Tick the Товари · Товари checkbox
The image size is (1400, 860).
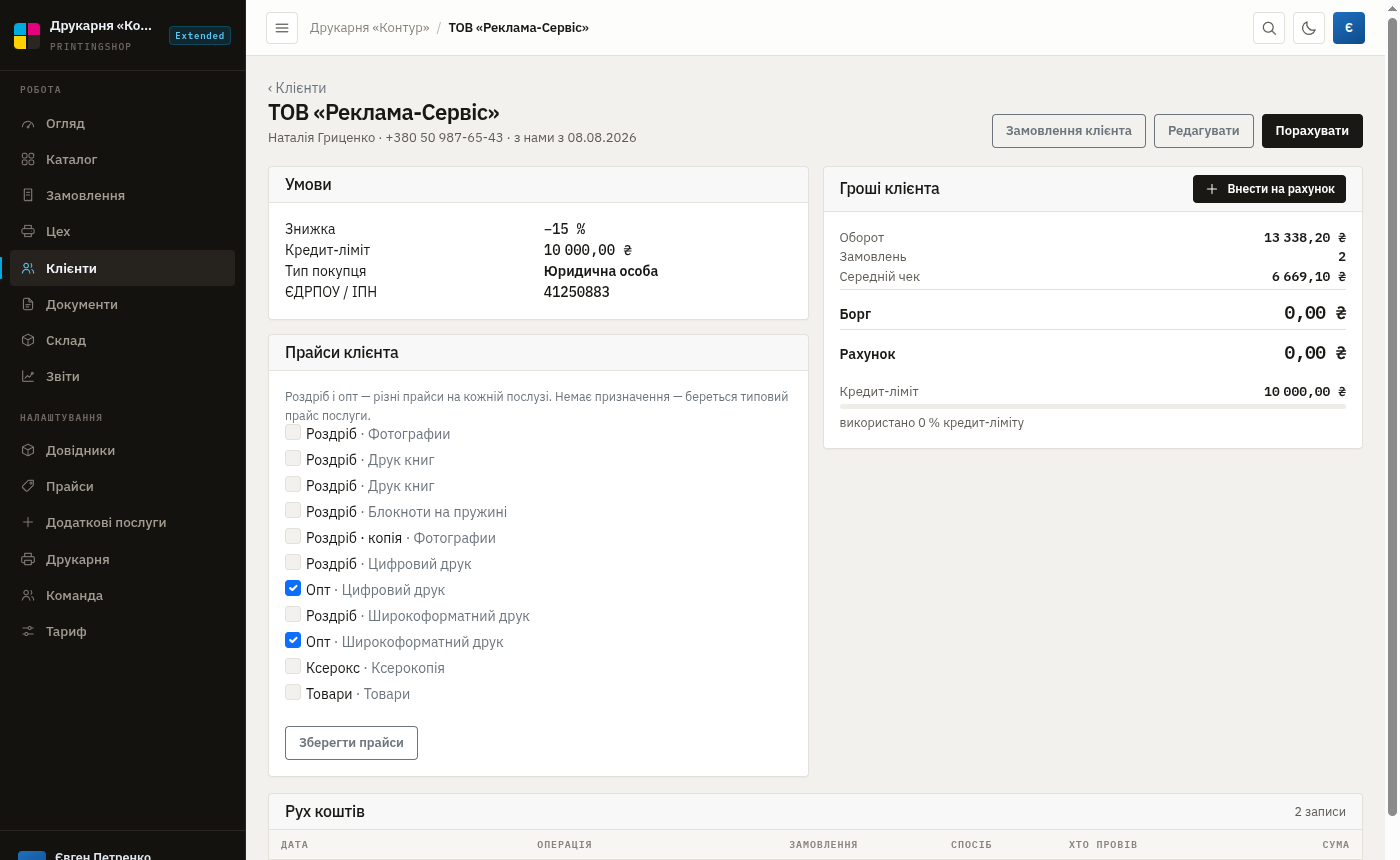click(293, 693)
